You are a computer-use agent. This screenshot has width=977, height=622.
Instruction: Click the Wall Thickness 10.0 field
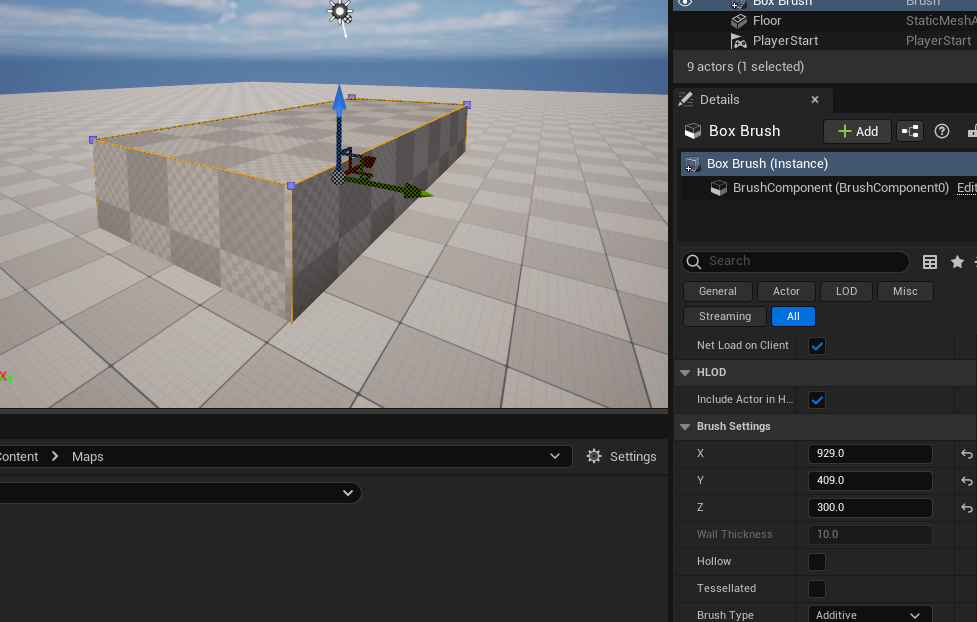pyautogui.click(x=870, y=535)
